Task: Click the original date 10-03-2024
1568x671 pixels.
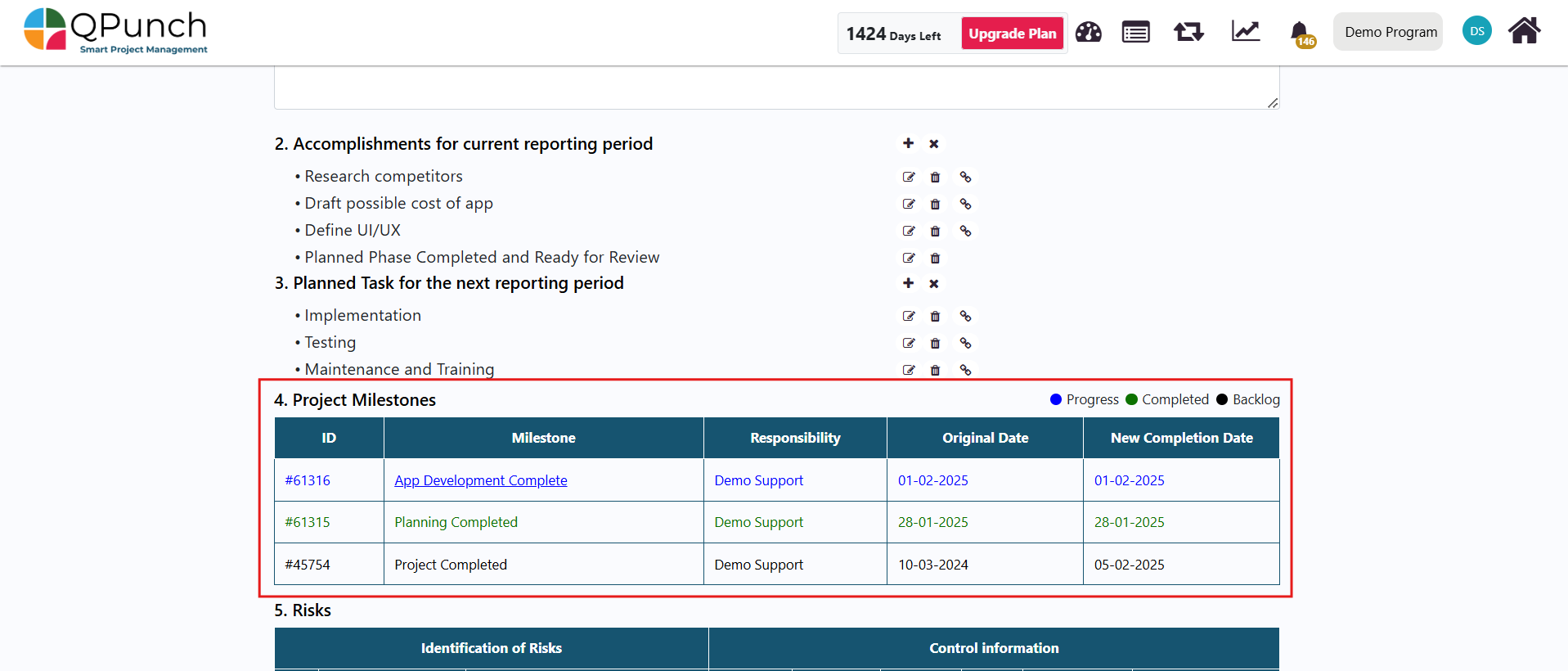Action: 932,565
